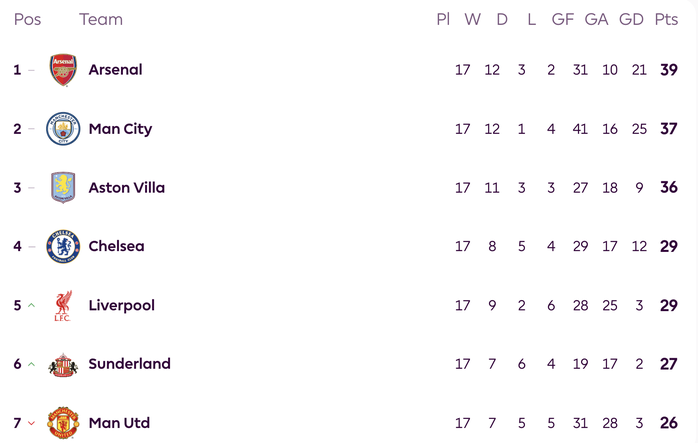The height and width of the screenshot is (443, 698).
Task: Click Liverpool's green up-arrow movement indicator
Action: 31,306
